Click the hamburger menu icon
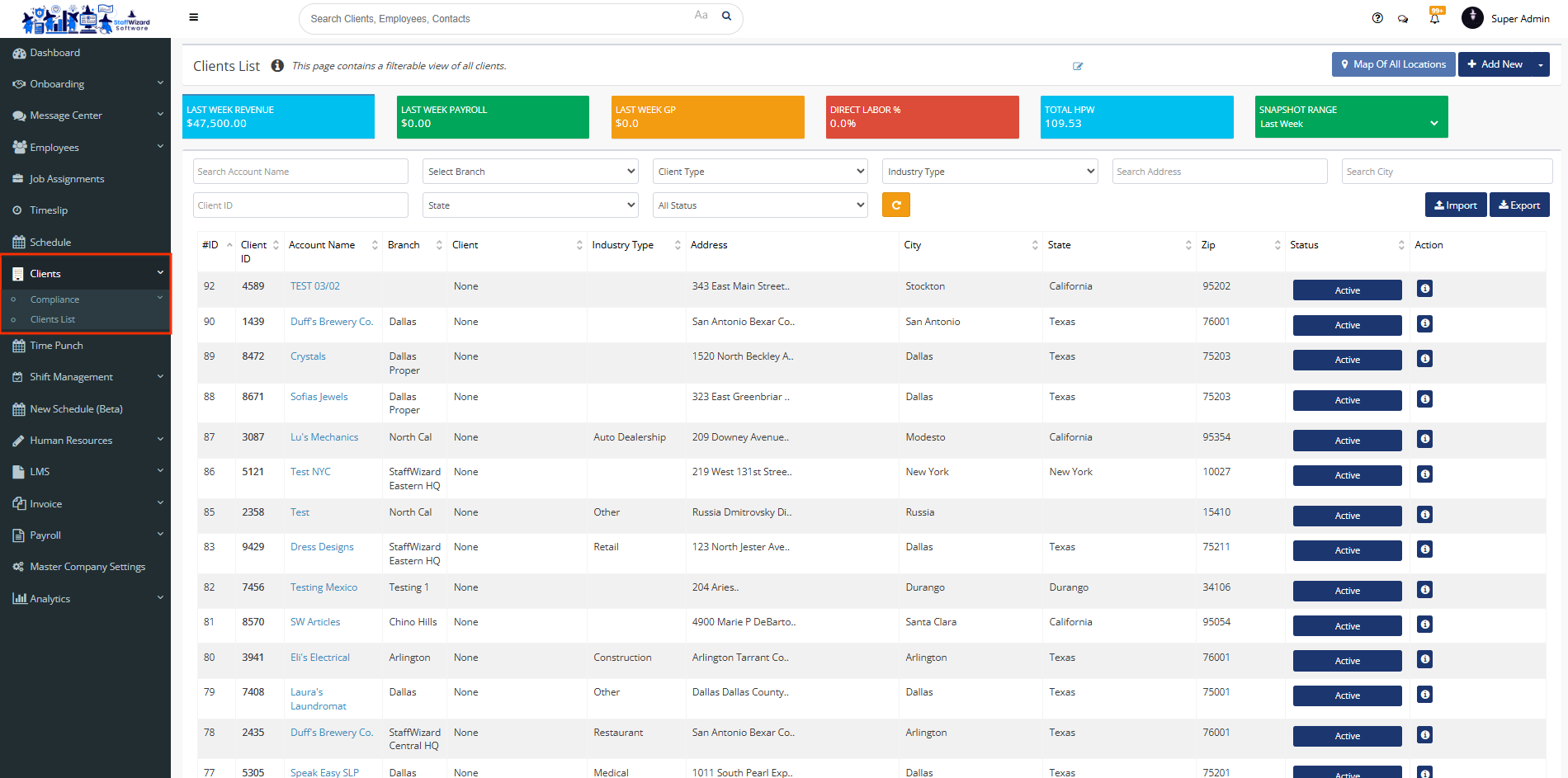 pyautogui.click(x=193, y=17)
